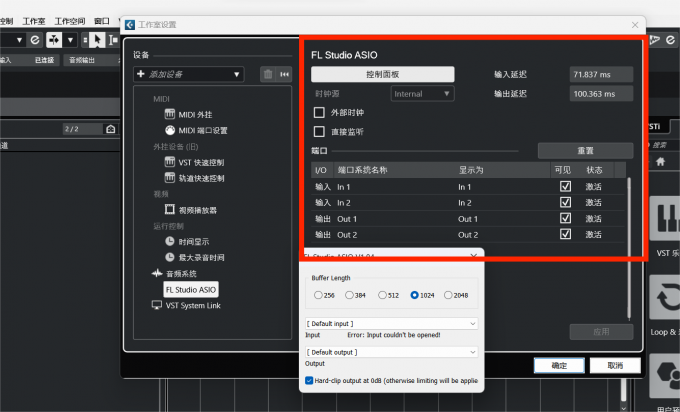Click the vertical scrollbar beside the ports table

[x=629, y=249]
